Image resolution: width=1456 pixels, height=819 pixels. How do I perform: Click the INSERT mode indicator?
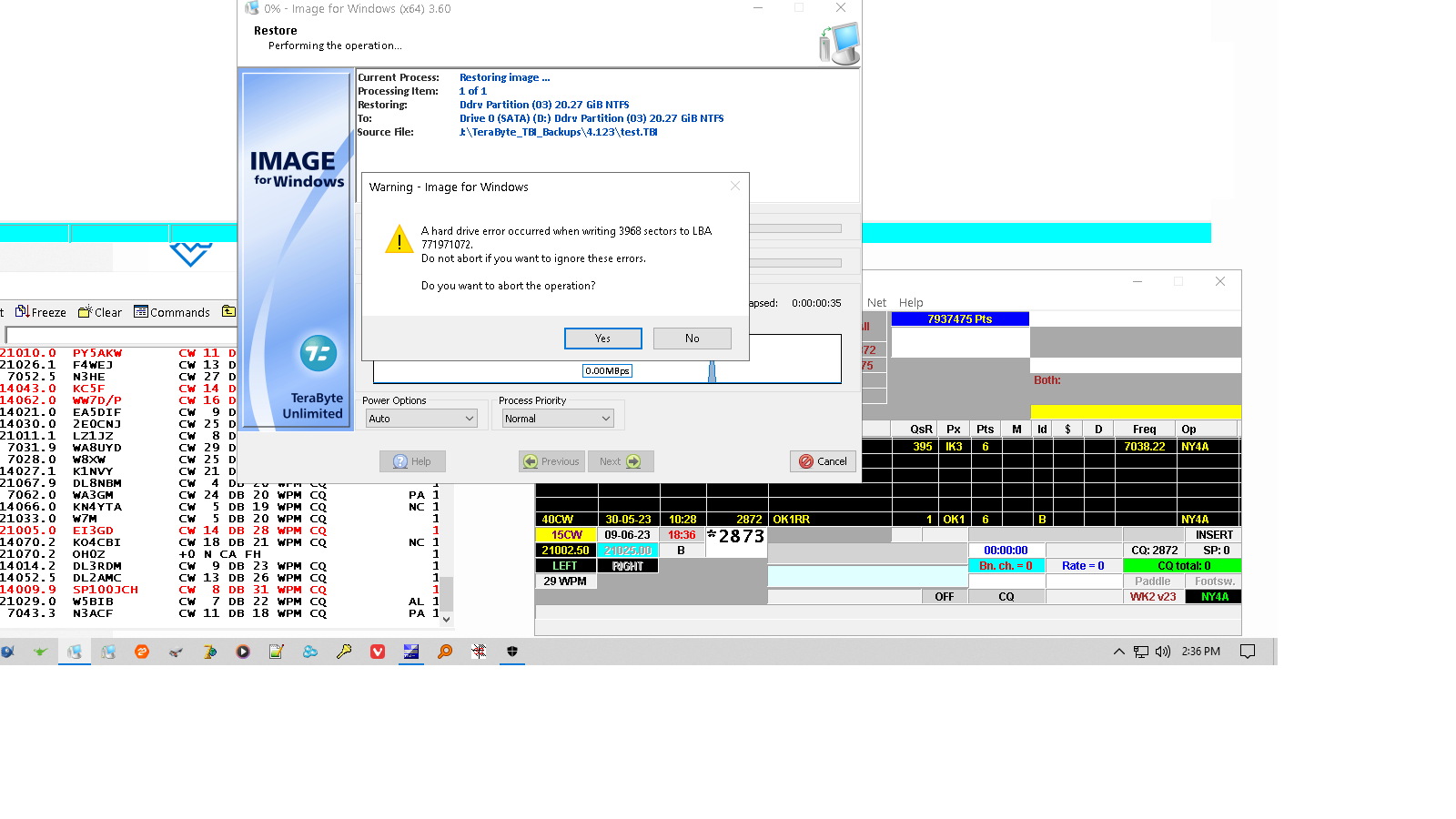tap(1214, 535)
